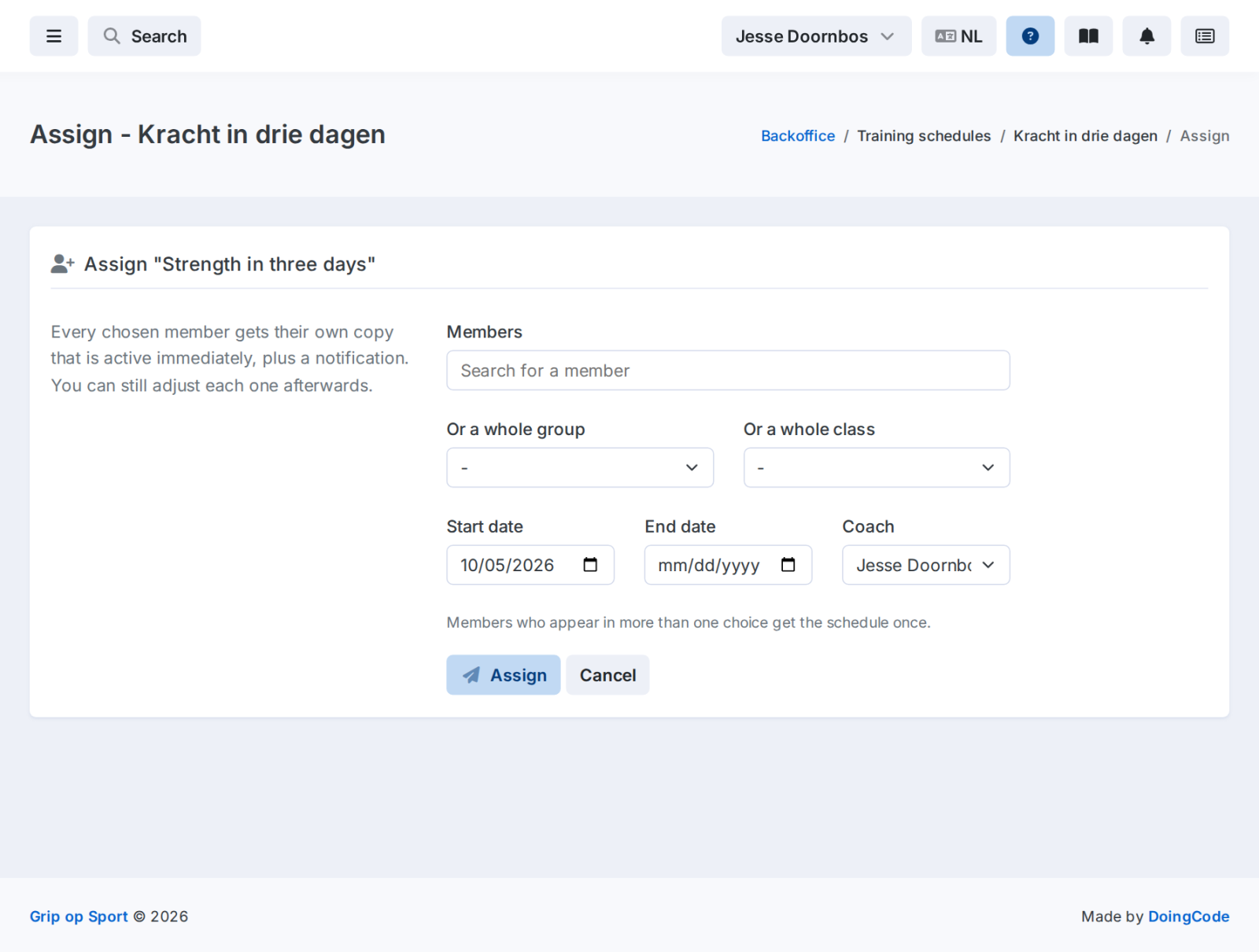The width and height of the screenshot is (1259, 952).
Task: Open the whole group dropdown
Action: 580,467
